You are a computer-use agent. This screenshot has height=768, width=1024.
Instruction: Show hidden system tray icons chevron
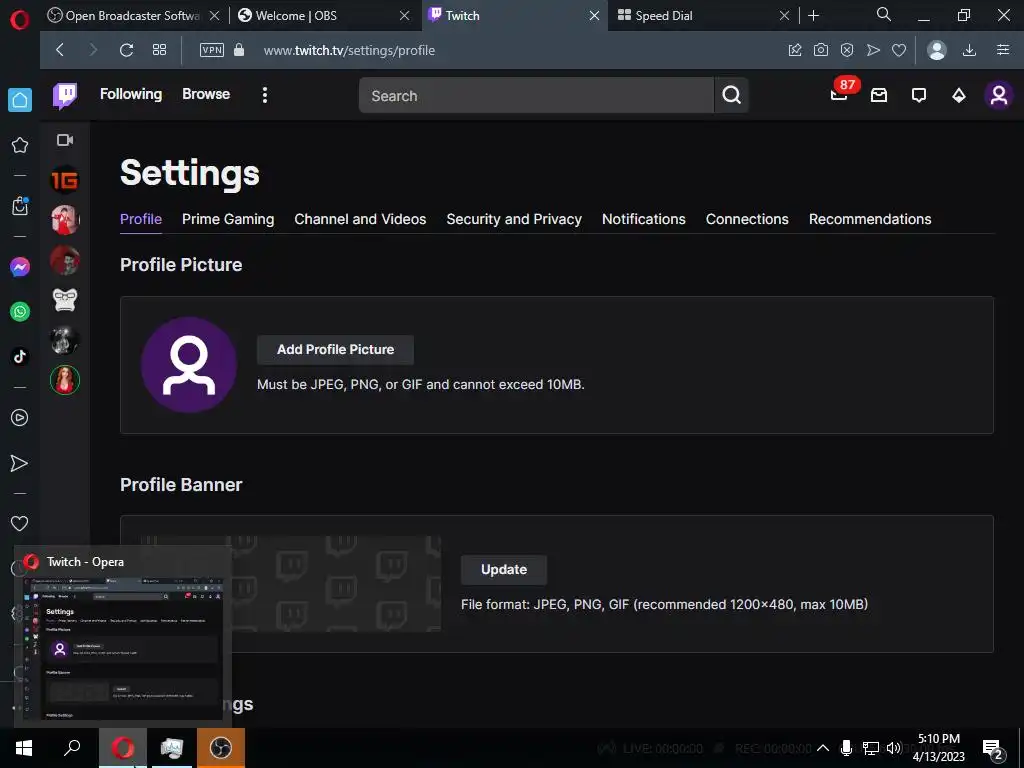click(x=823, y=748)
